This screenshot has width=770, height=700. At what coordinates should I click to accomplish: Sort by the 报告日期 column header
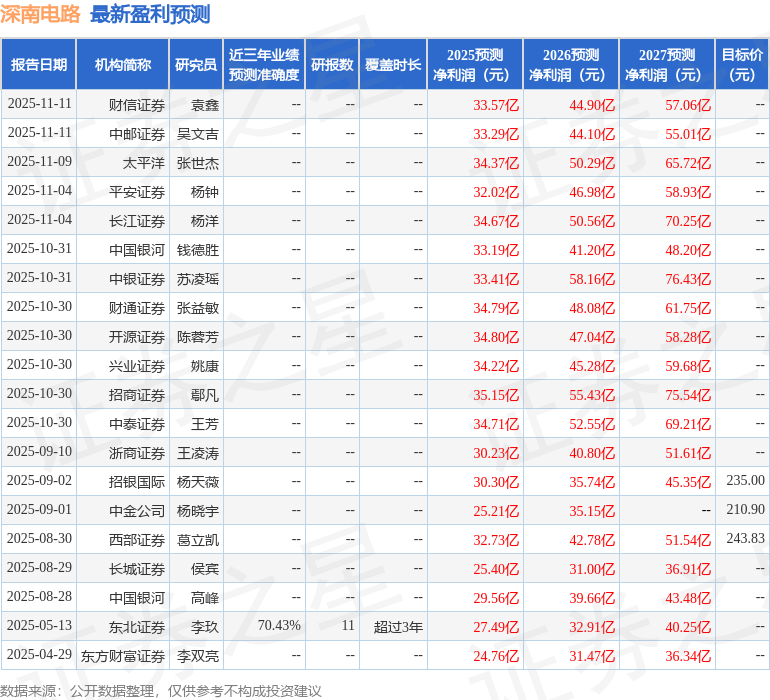[x=39, y=65]
